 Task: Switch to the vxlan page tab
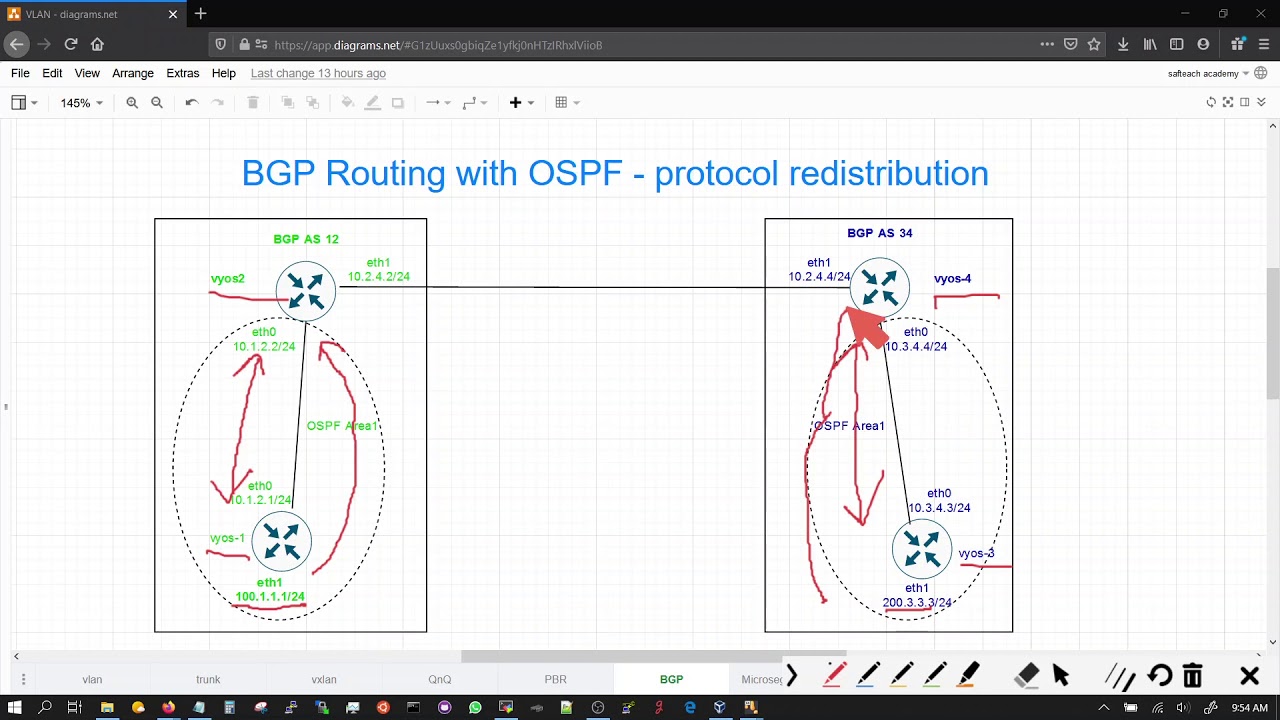pos(324,679)
